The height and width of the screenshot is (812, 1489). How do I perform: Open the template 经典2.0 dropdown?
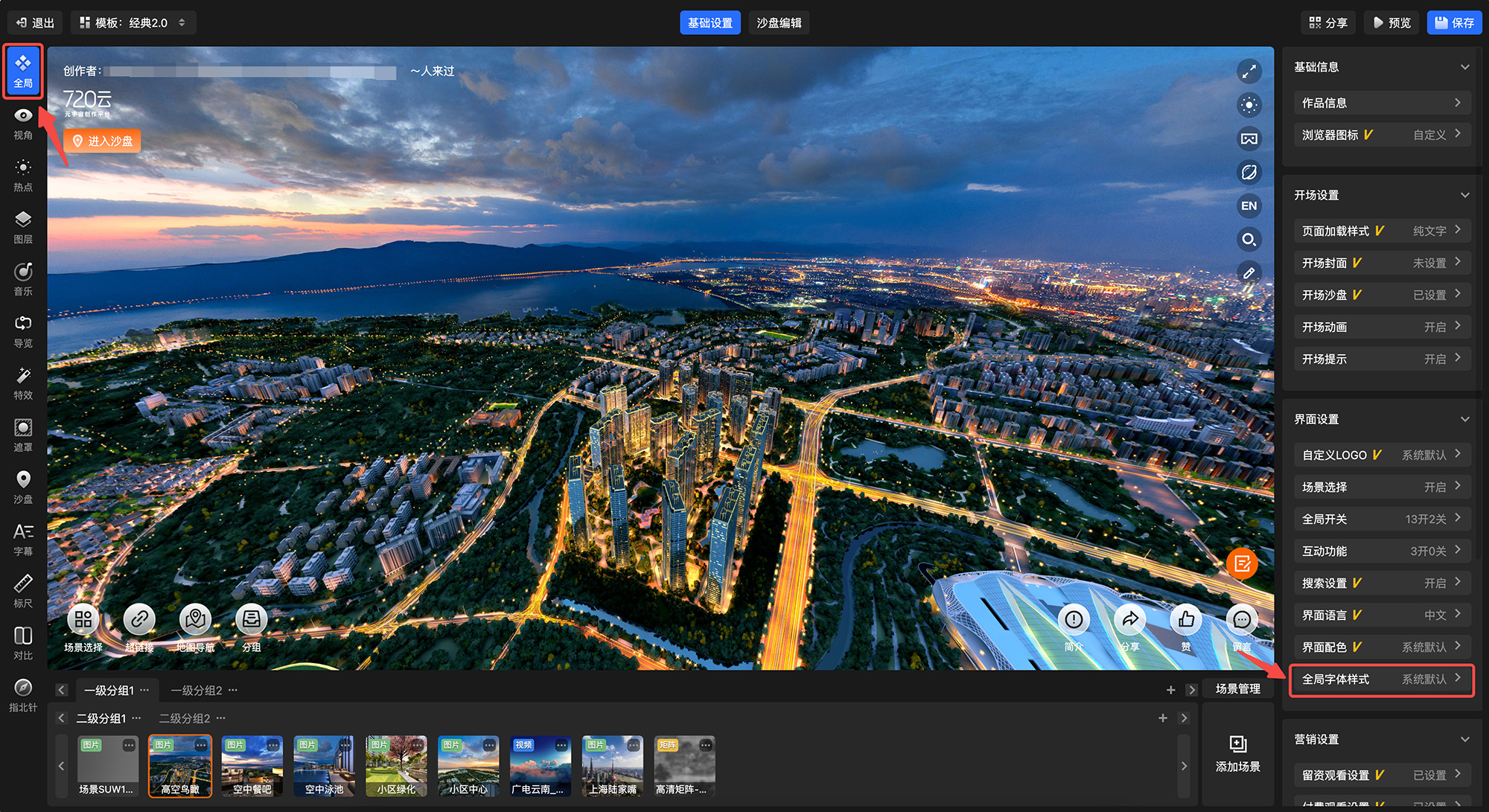click(x=134, y=23)
